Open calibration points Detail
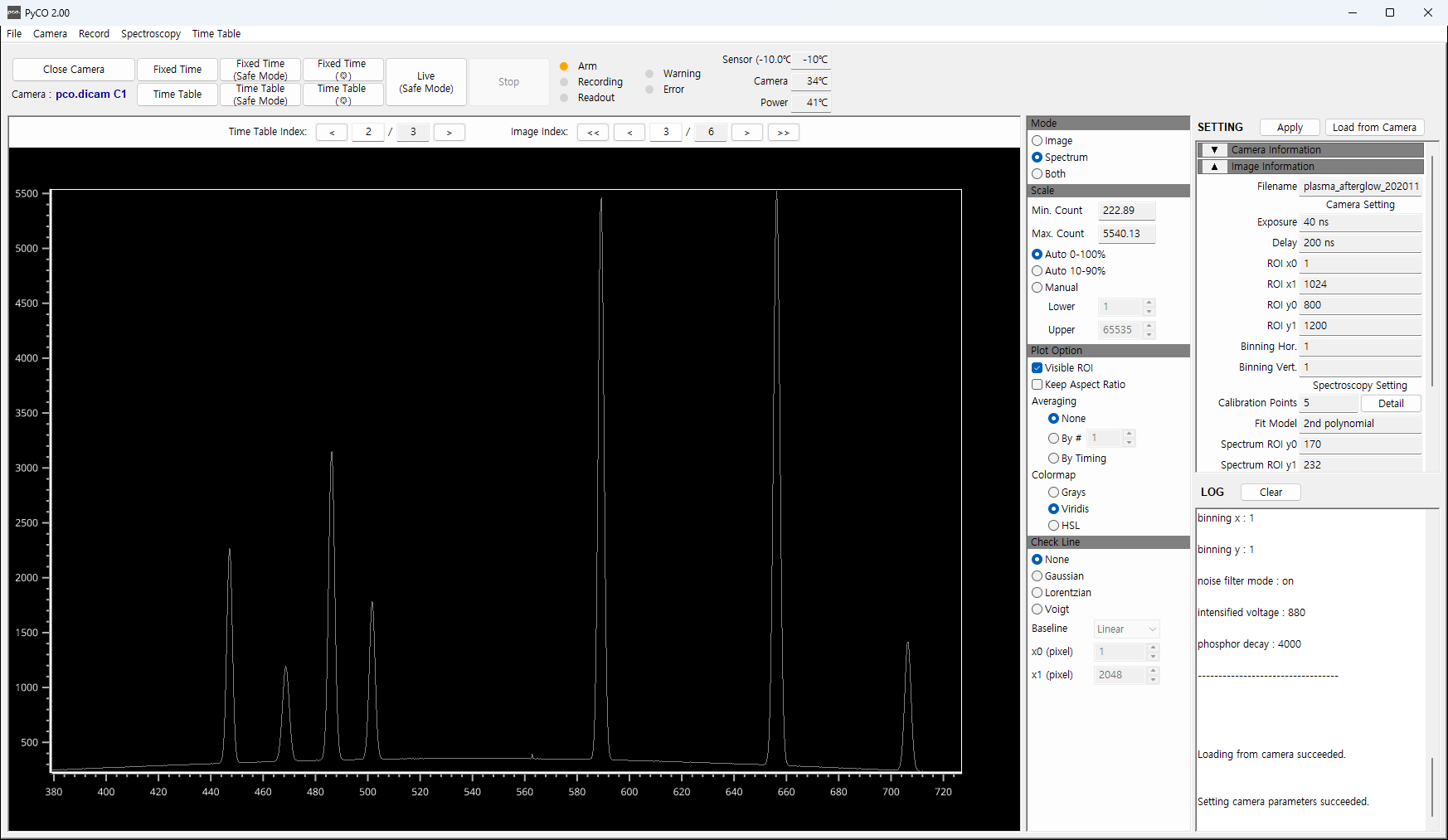1448x840 pixels. pos(1391,404)
